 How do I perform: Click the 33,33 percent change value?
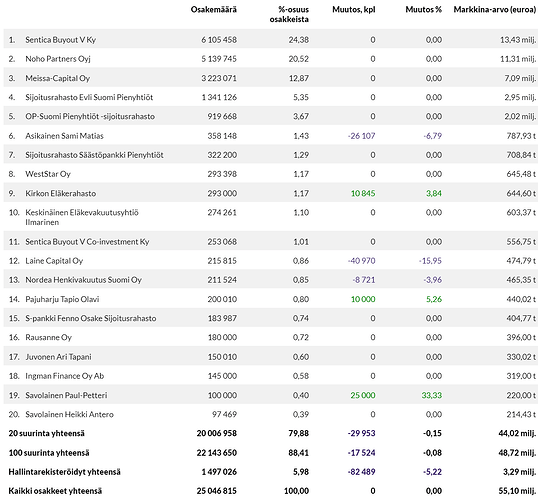432,395
